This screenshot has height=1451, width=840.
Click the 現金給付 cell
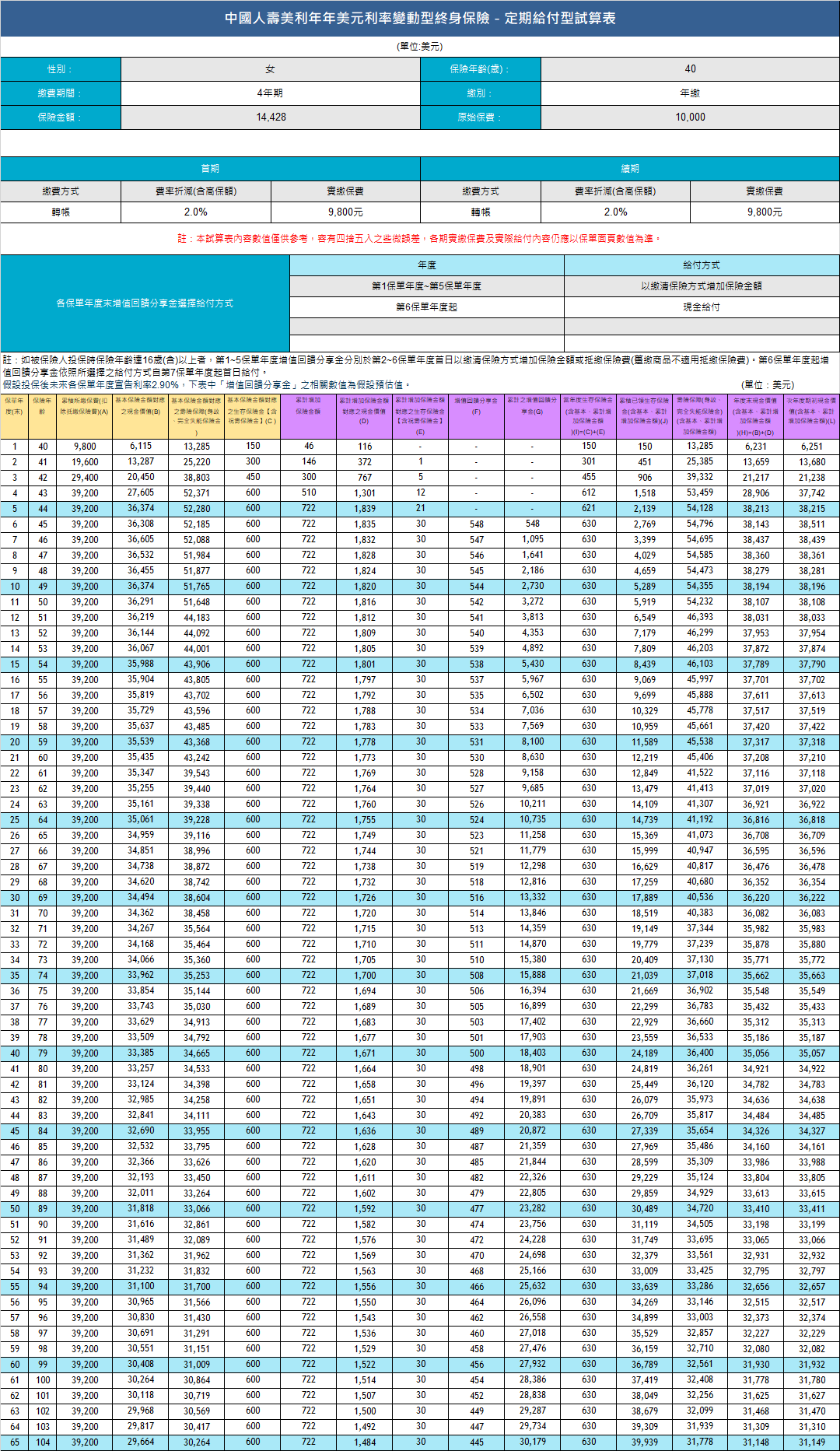point(702,307)
